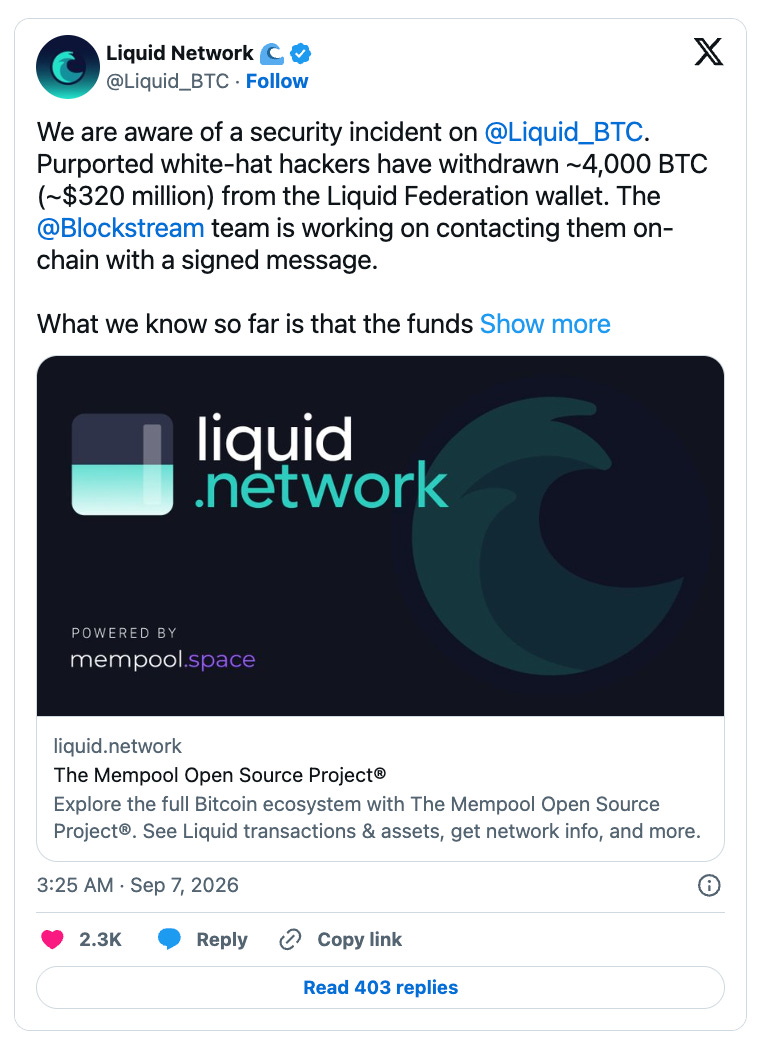Click the wave emoji beside account name
762x1044 pixels.
(272, 53)
